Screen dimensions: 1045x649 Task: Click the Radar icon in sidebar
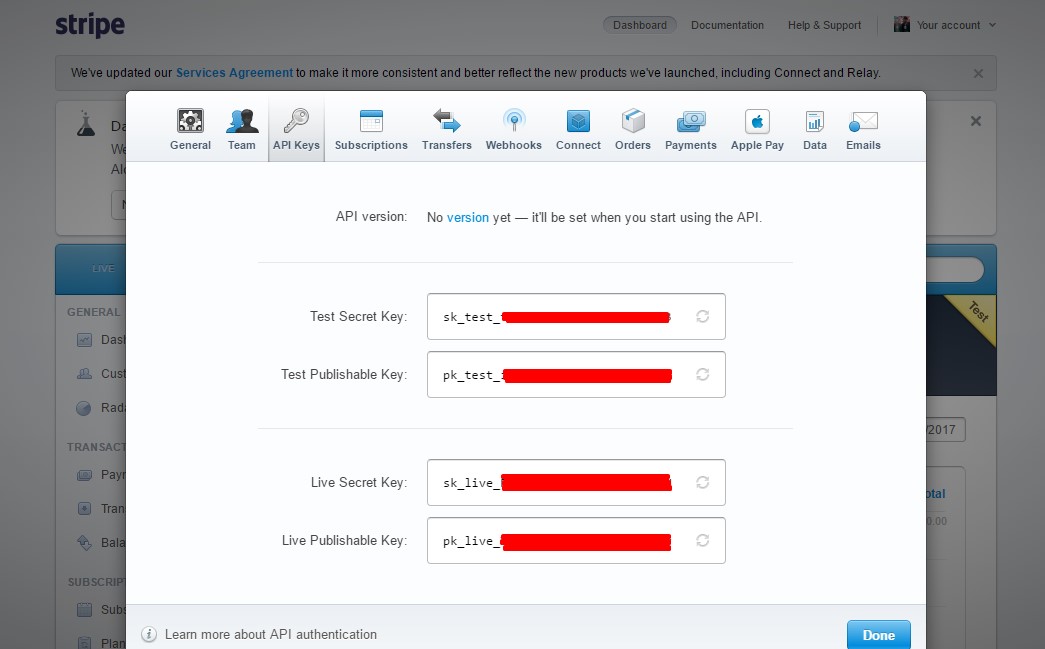pos(84,408)
